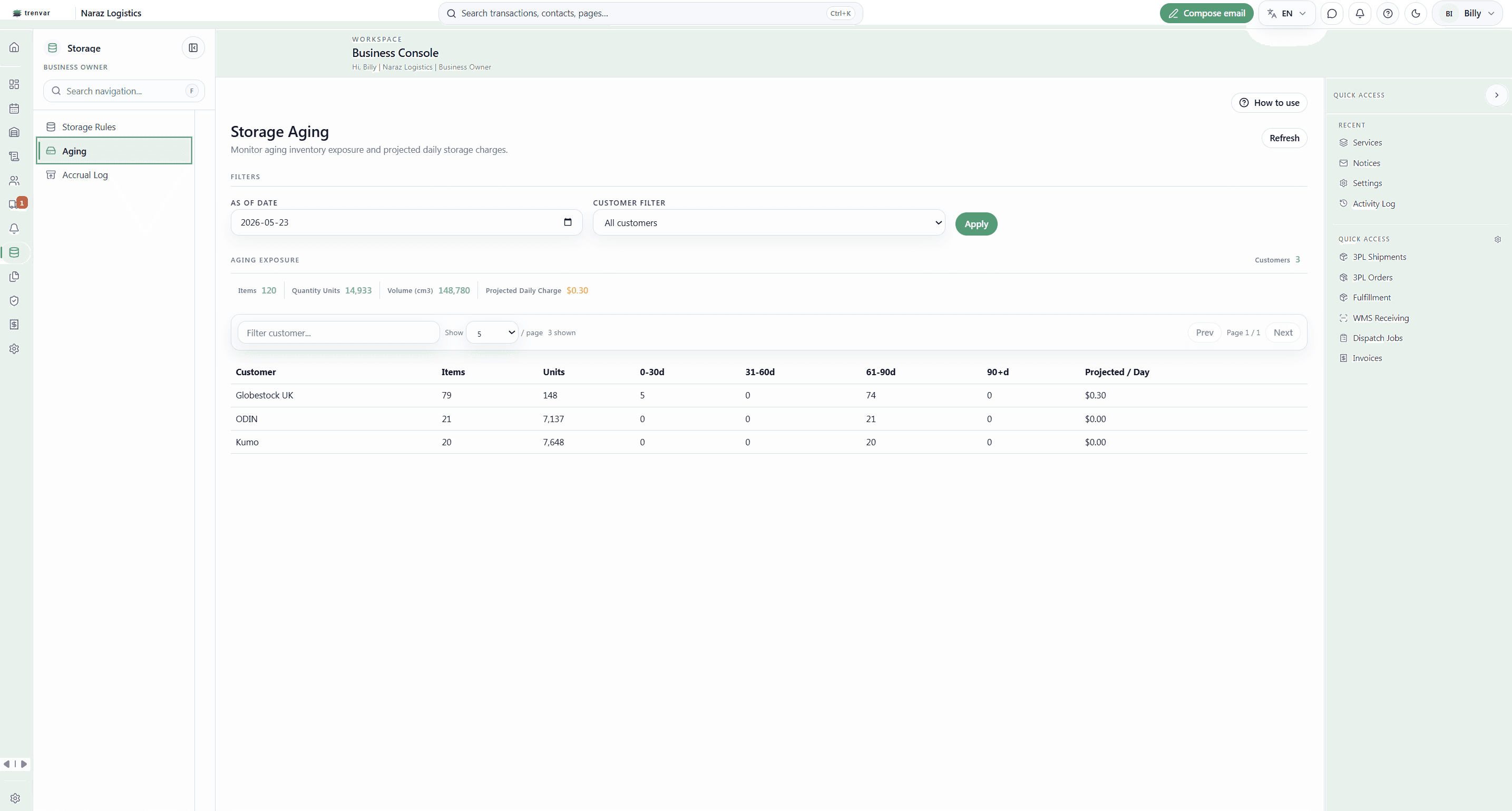Open chat messages icon in top bar
The height and width of the screenshot is (811, 1512).
[x=1332, y=14]
